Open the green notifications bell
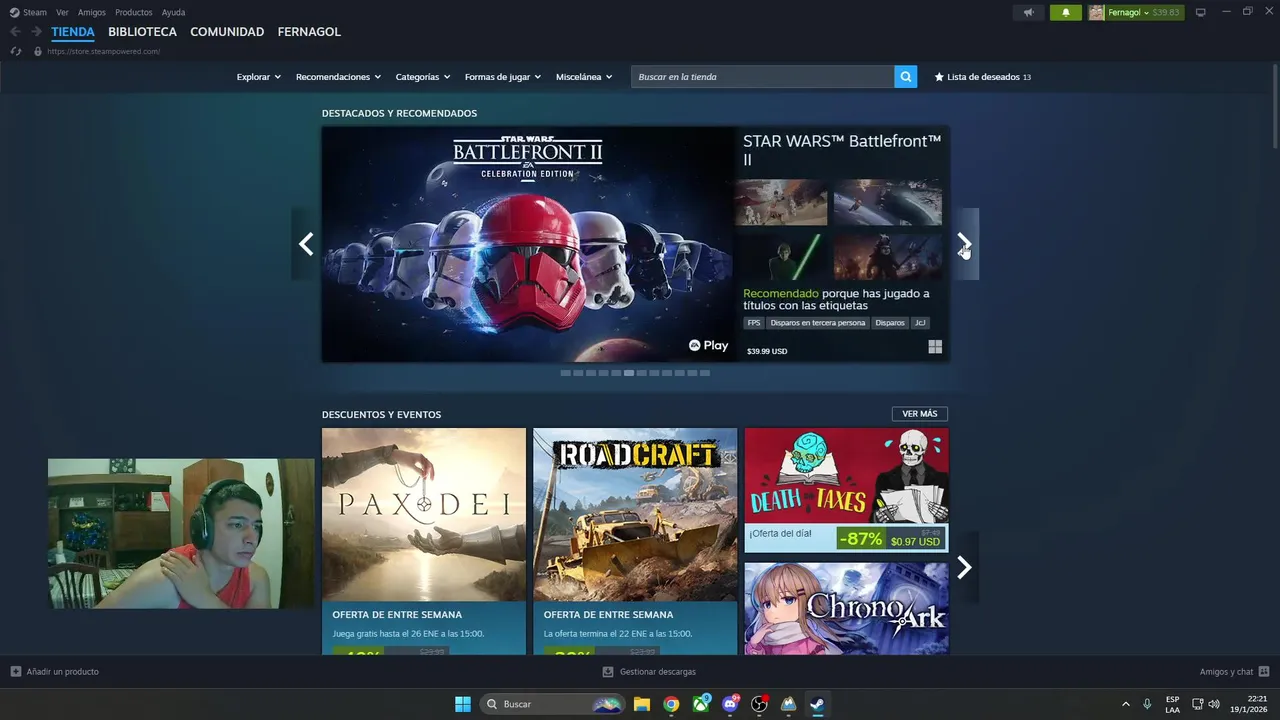This screenshot has width=1280, height=720. 1065,13
